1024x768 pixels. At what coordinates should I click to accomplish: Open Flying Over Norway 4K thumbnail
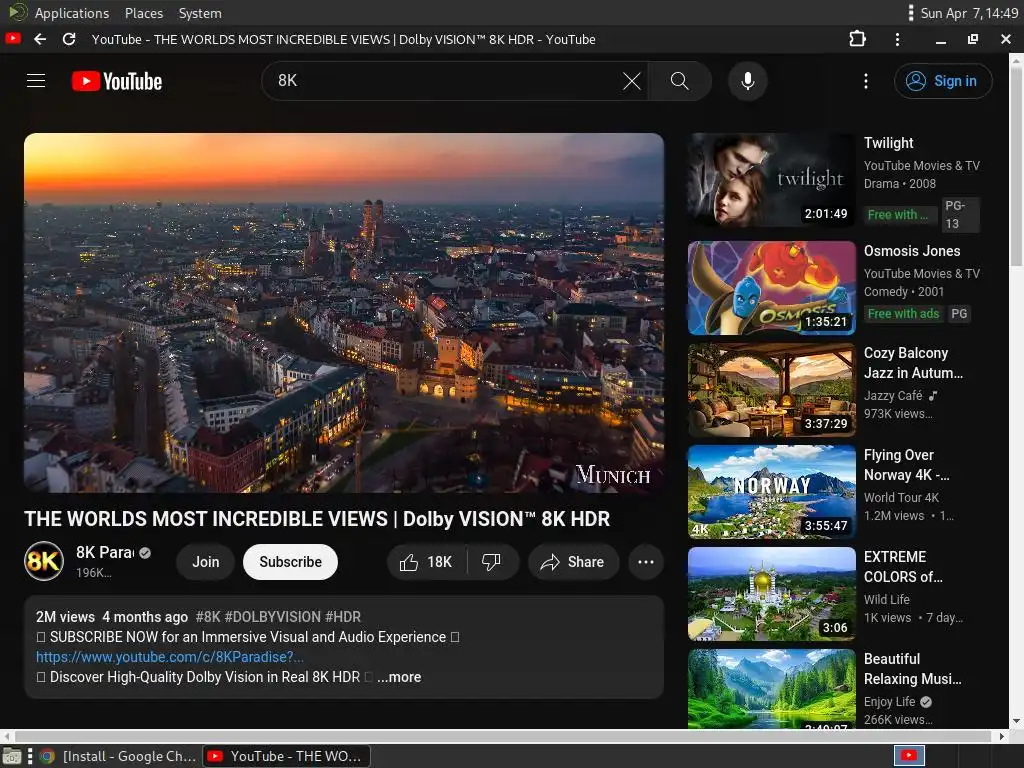pyautogui.click(x=771, y=492)
